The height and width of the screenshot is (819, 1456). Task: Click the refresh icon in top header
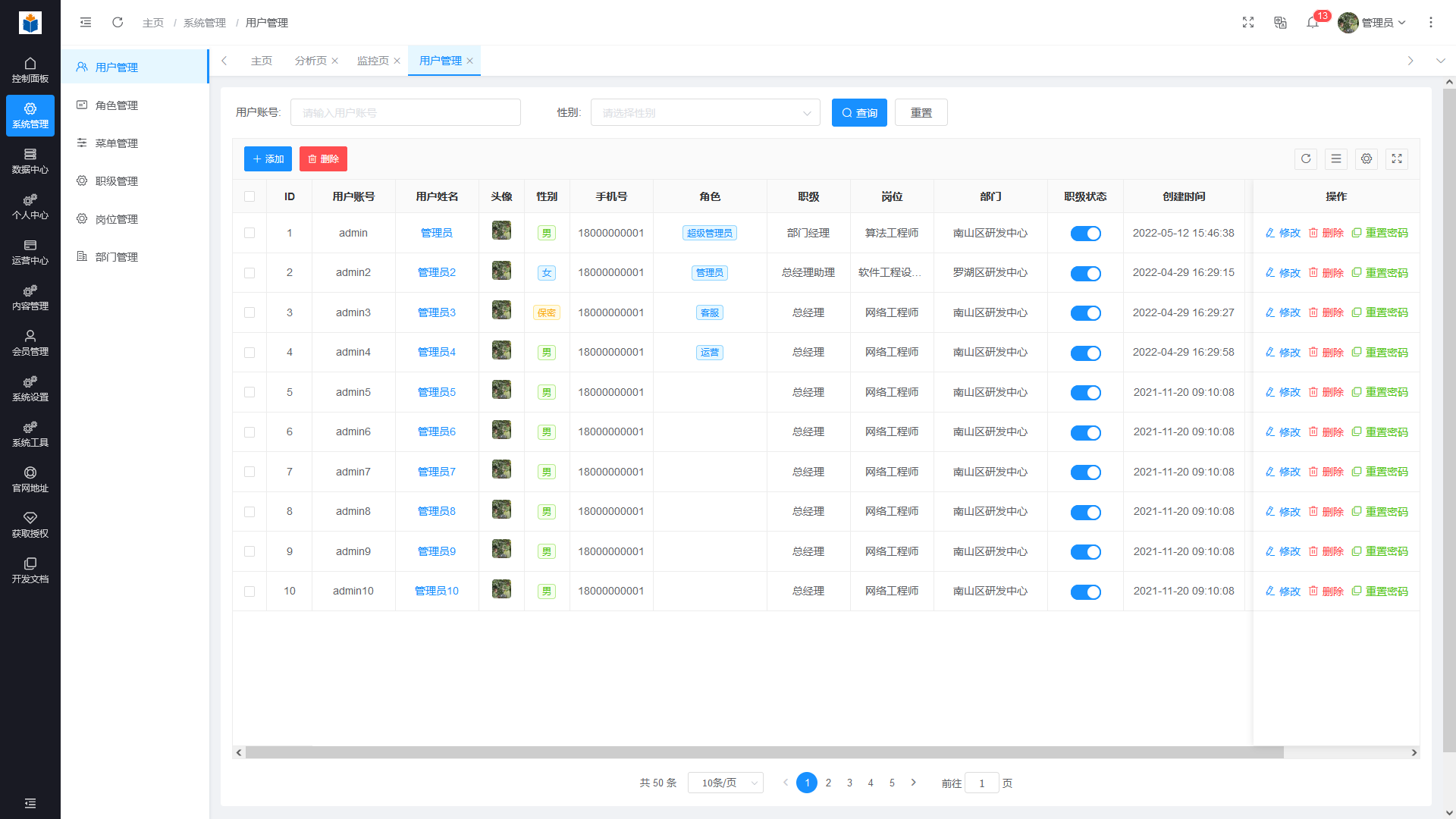[118, 23]
